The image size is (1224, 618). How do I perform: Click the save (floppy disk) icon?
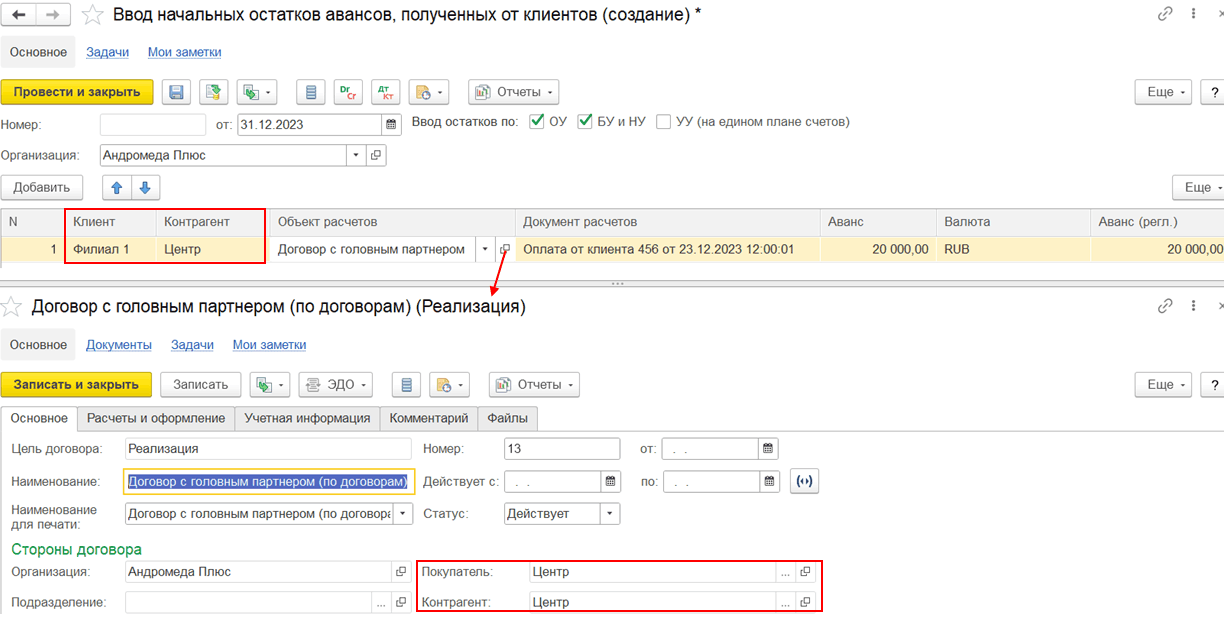point(176,92)
